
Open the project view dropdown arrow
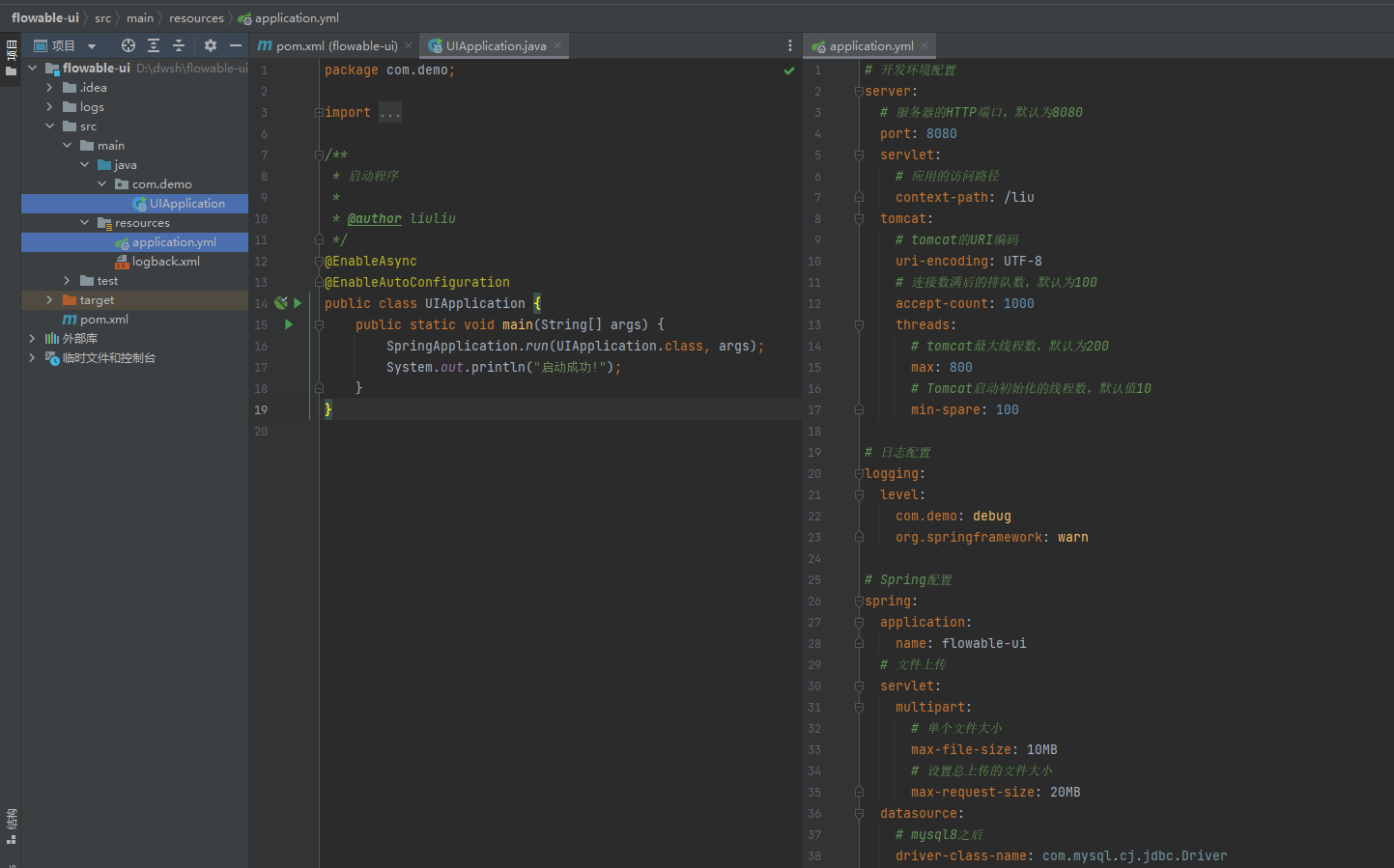click(92, 46)
